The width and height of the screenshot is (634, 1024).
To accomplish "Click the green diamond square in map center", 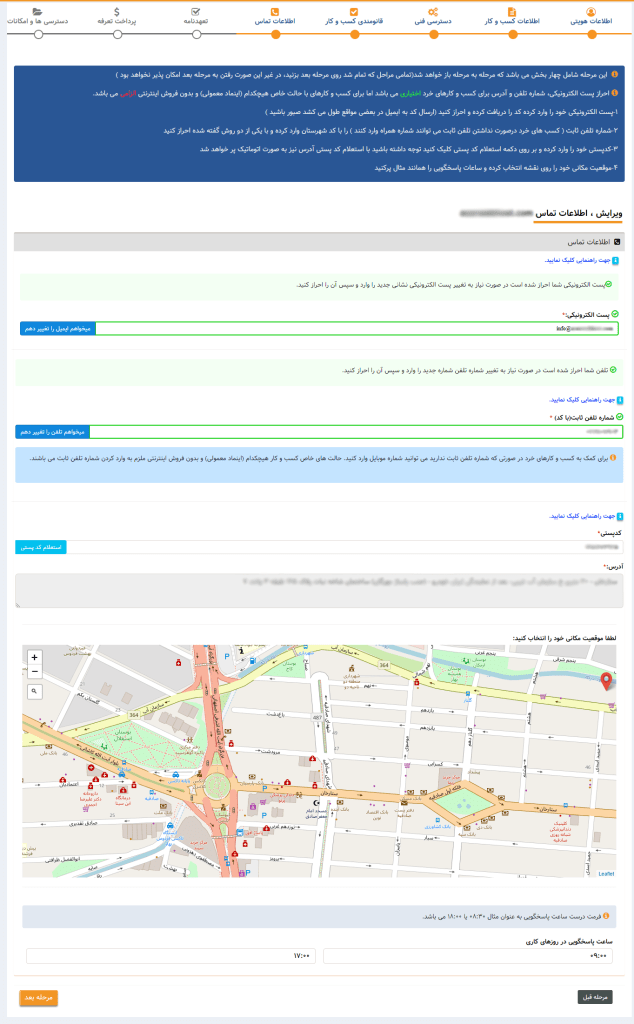I will [x=464, y=801].
